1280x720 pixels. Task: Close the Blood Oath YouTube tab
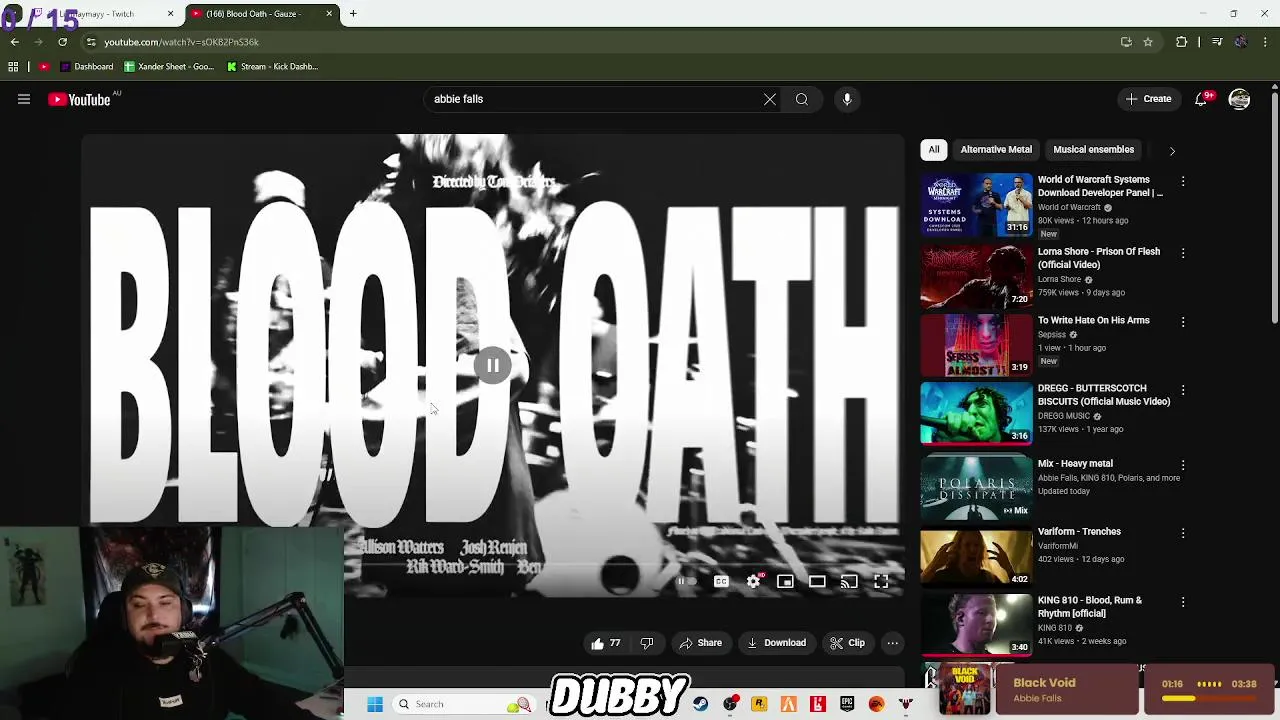click(x=329, y=14)
